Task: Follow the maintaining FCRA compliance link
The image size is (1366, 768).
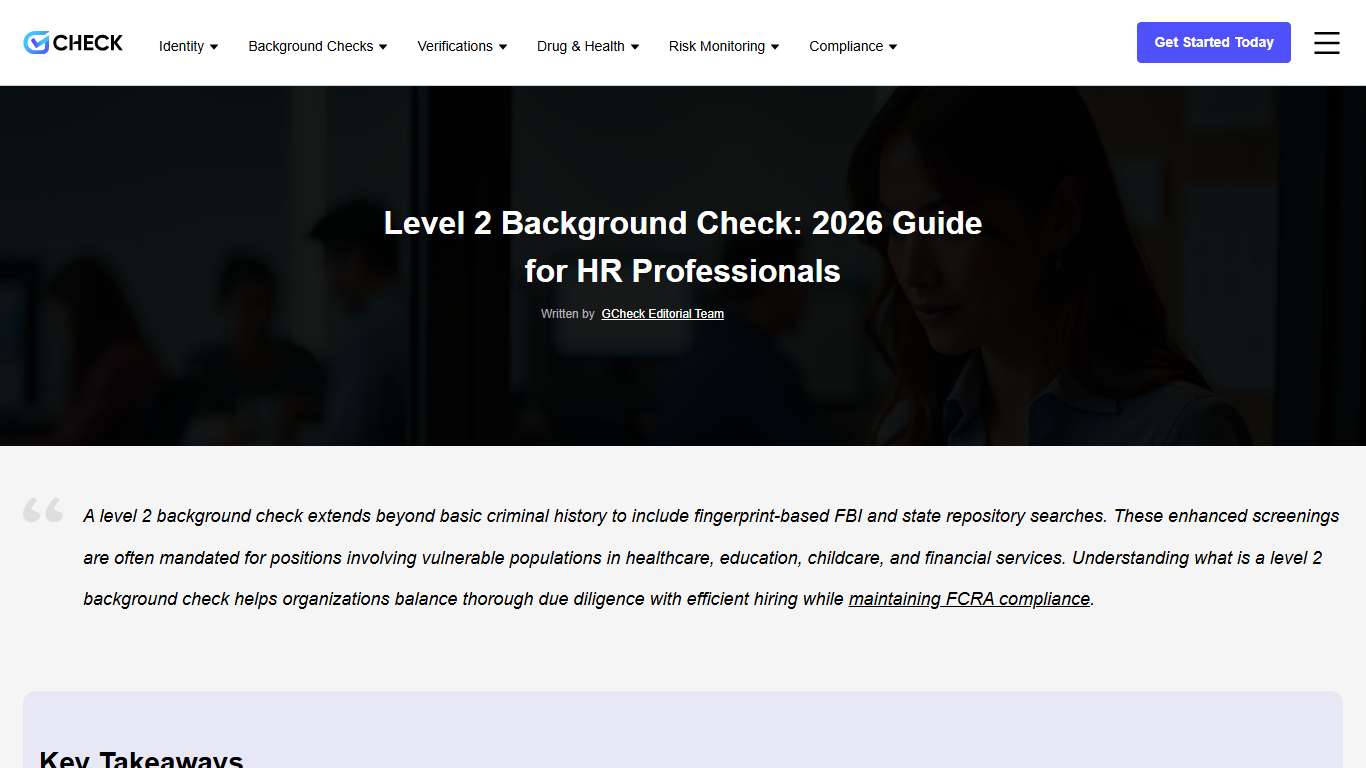Action: [x=968, y=598]
